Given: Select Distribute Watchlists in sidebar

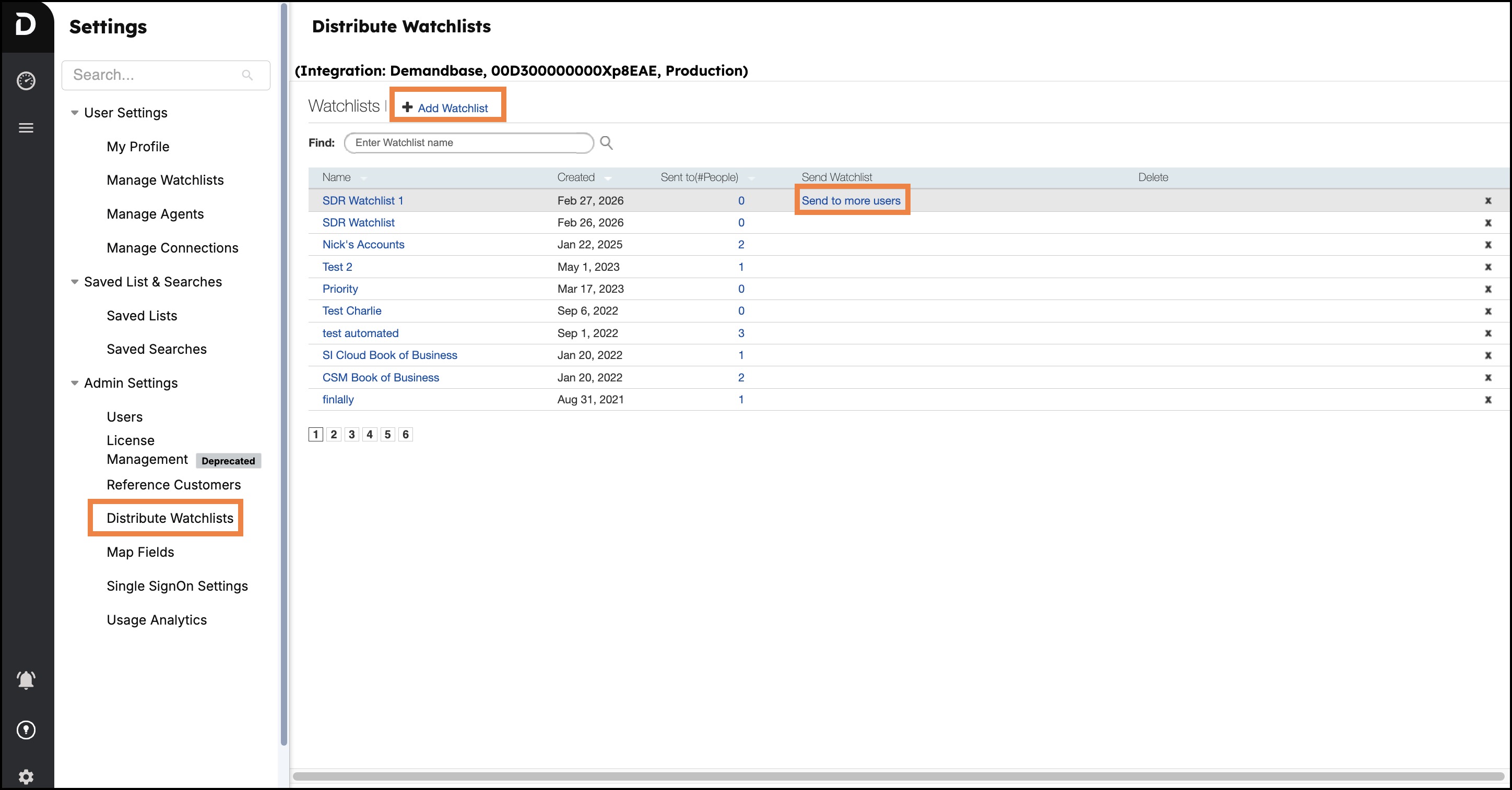Looking at the screenshot, I should [170, 518].
